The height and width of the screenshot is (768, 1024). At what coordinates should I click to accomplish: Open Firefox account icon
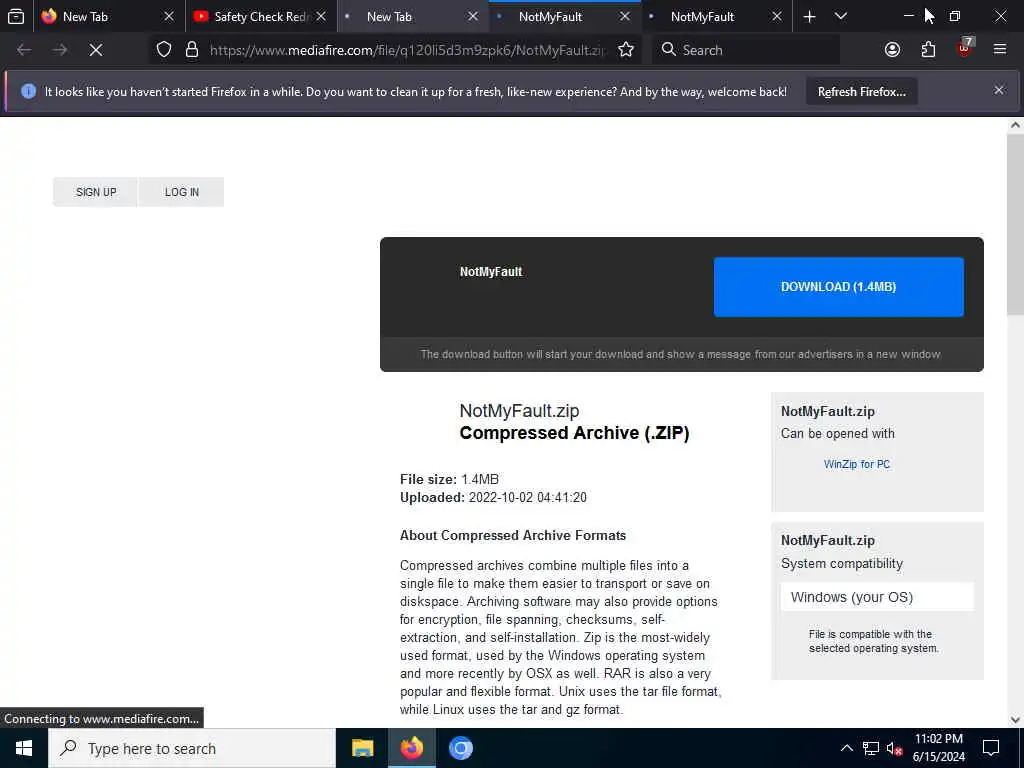click(x=892, y=50)
